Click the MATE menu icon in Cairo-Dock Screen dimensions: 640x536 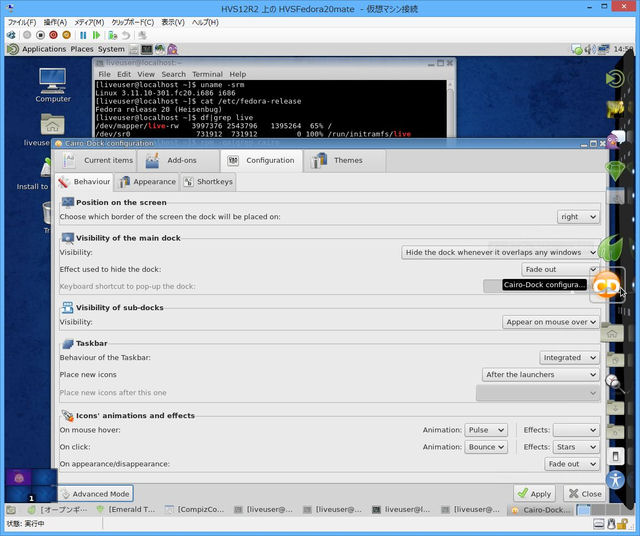(x=614, y=79)
